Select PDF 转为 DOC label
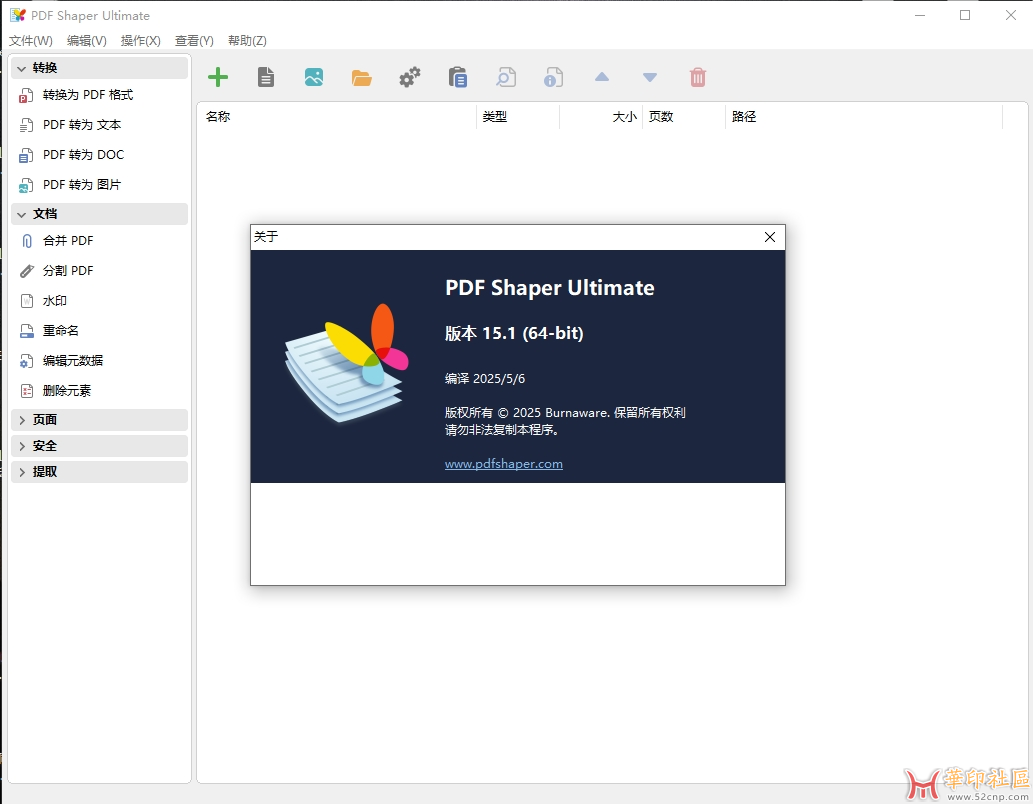This screenshot has width=1033, height=804. click(x=83, y=155)
